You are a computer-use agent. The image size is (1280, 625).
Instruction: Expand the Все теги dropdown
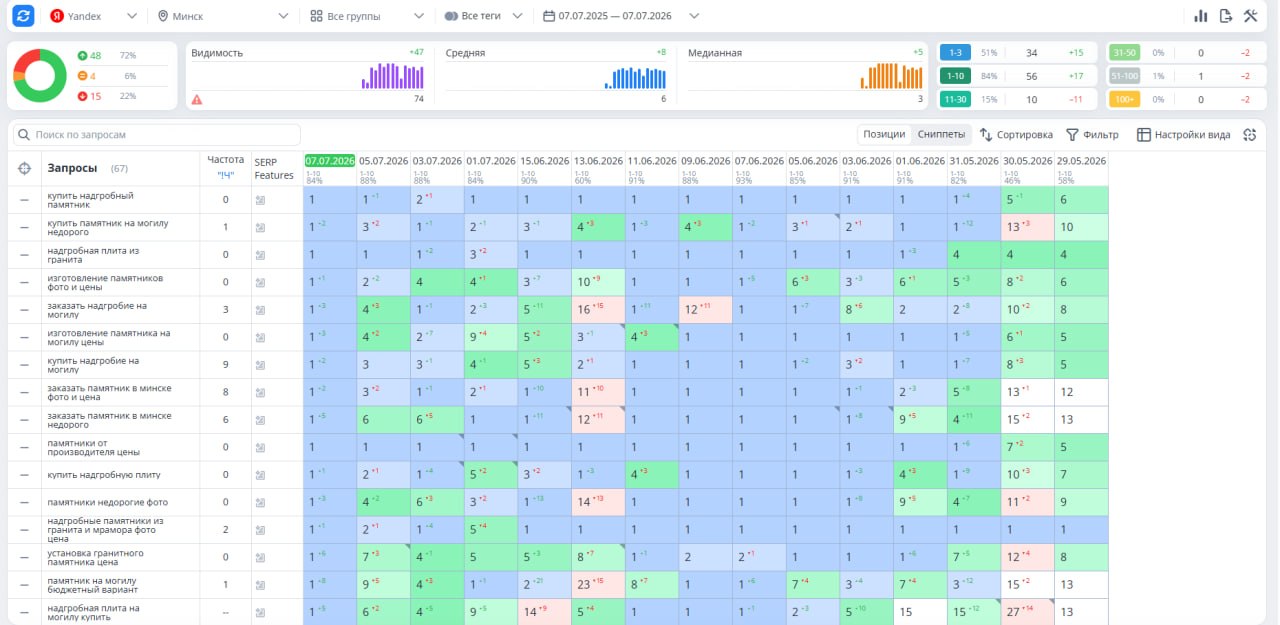(485, 16)
